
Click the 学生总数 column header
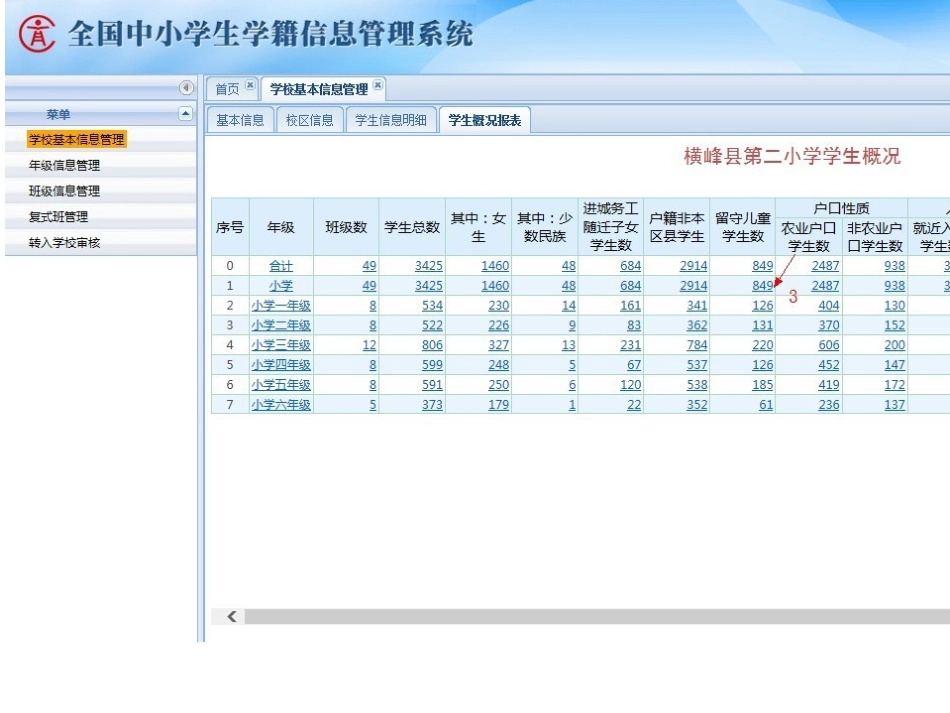(x=412, y=227)
